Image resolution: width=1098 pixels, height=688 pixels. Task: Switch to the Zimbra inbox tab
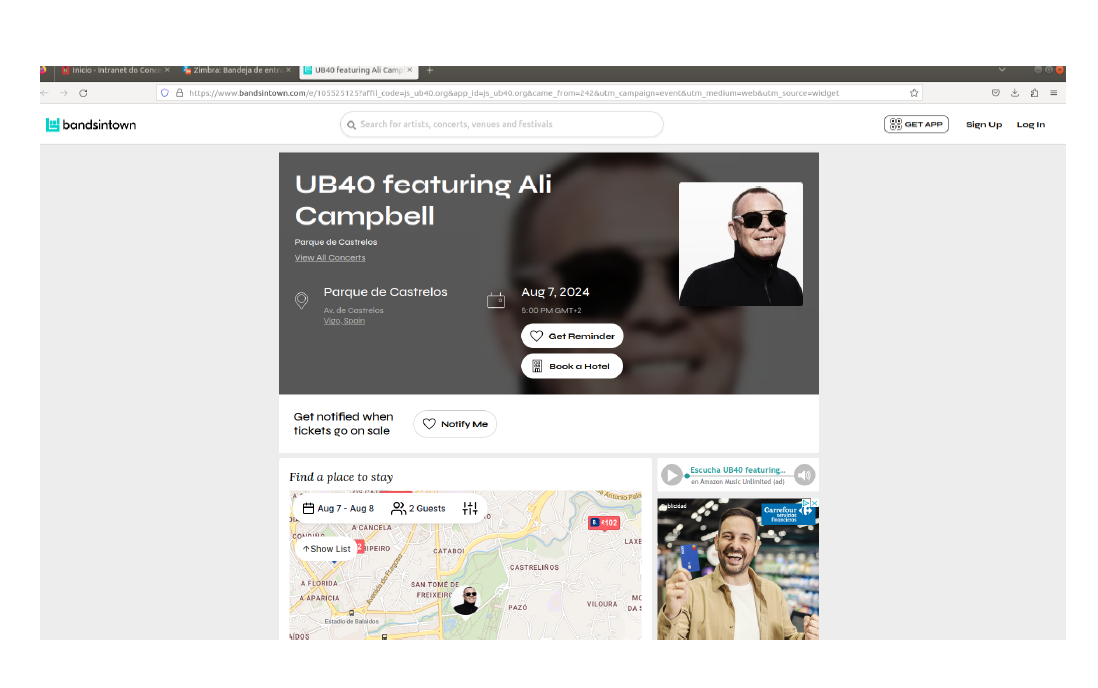click(237, 70)
